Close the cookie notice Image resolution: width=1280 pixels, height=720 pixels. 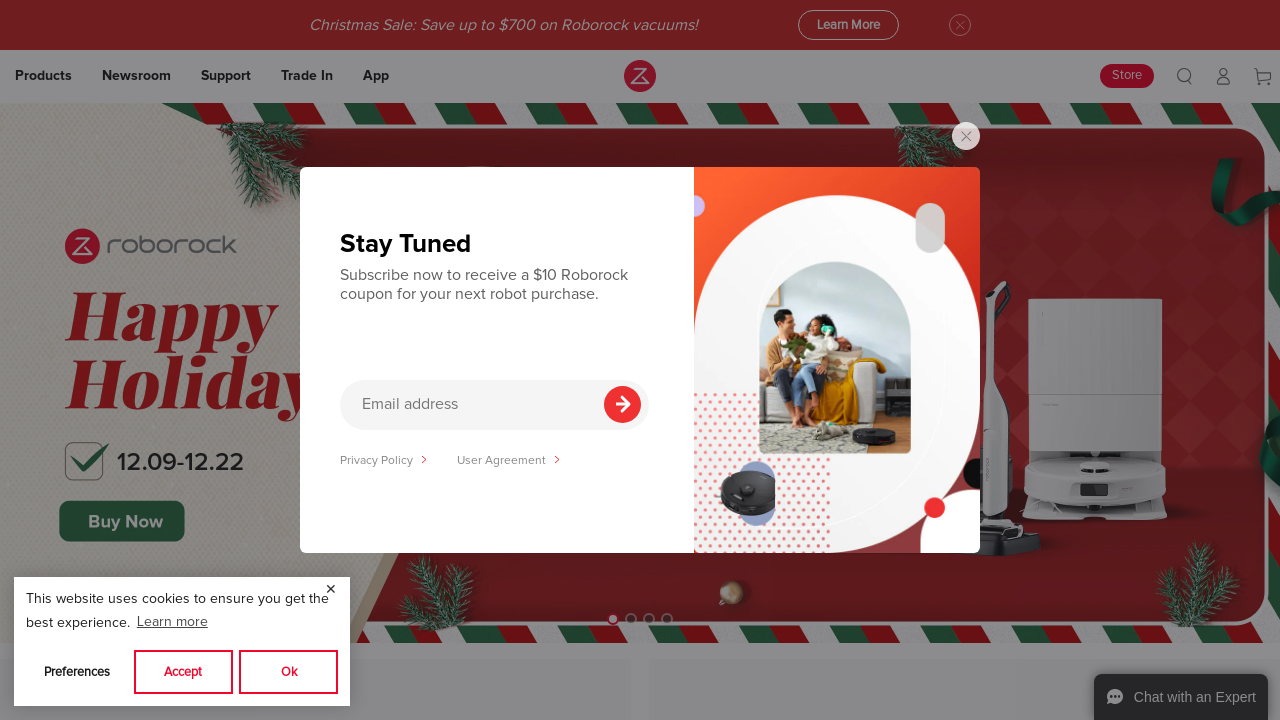point(331,589)
